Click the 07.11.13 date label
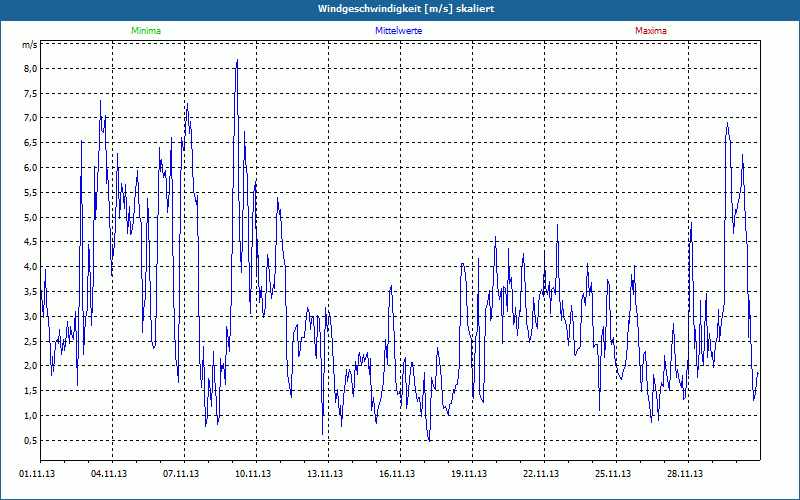The height and width of the screenshot is (500, 800). tap(181, 474)
